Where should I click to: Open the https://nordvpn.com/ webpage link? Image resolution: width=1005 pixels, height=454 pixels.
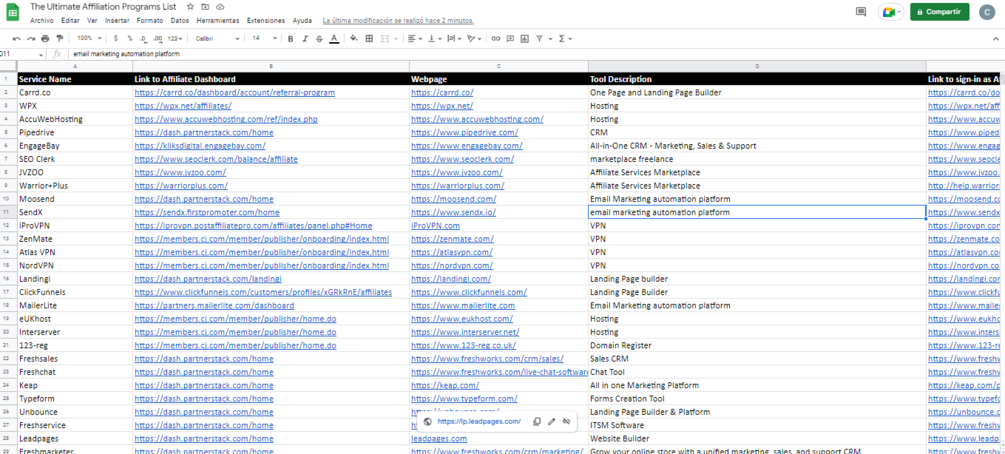452,265
